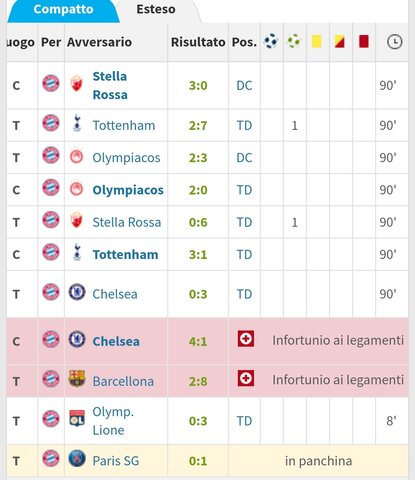Open the bold Stella Rossa opponent link
Viewport: 415px width, 480px height.
click(110, 85)
